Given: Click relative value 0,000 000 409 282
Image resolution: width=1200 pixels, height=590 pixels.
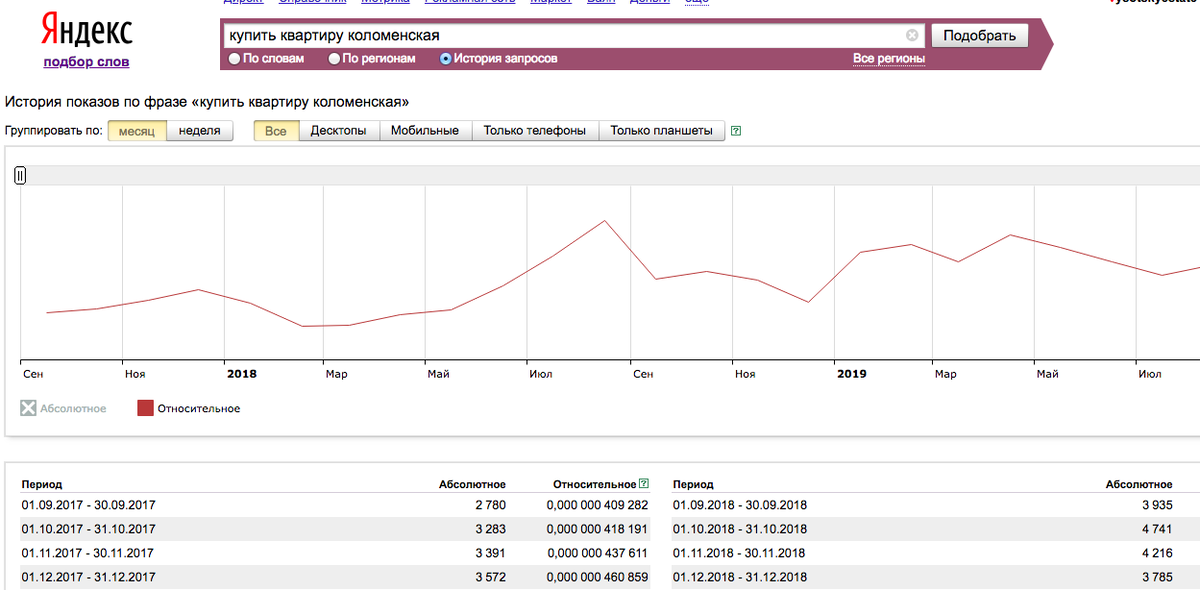Looking at the screenshot, I should pyautogui.click(x=597, y=505).
